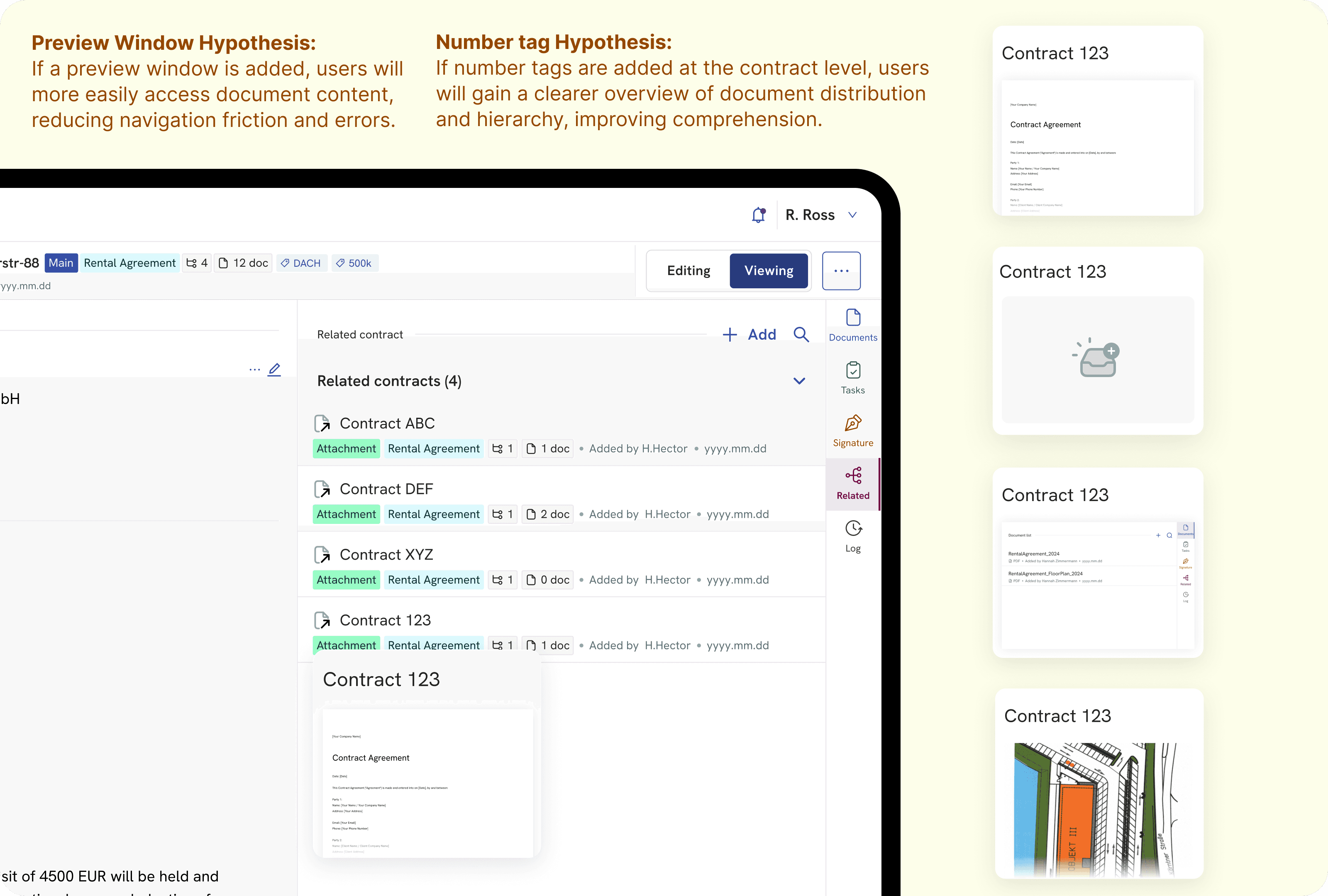Screen dimensions: 1328x896
Task: Click the notification bell icon
Action: point(758,215)
